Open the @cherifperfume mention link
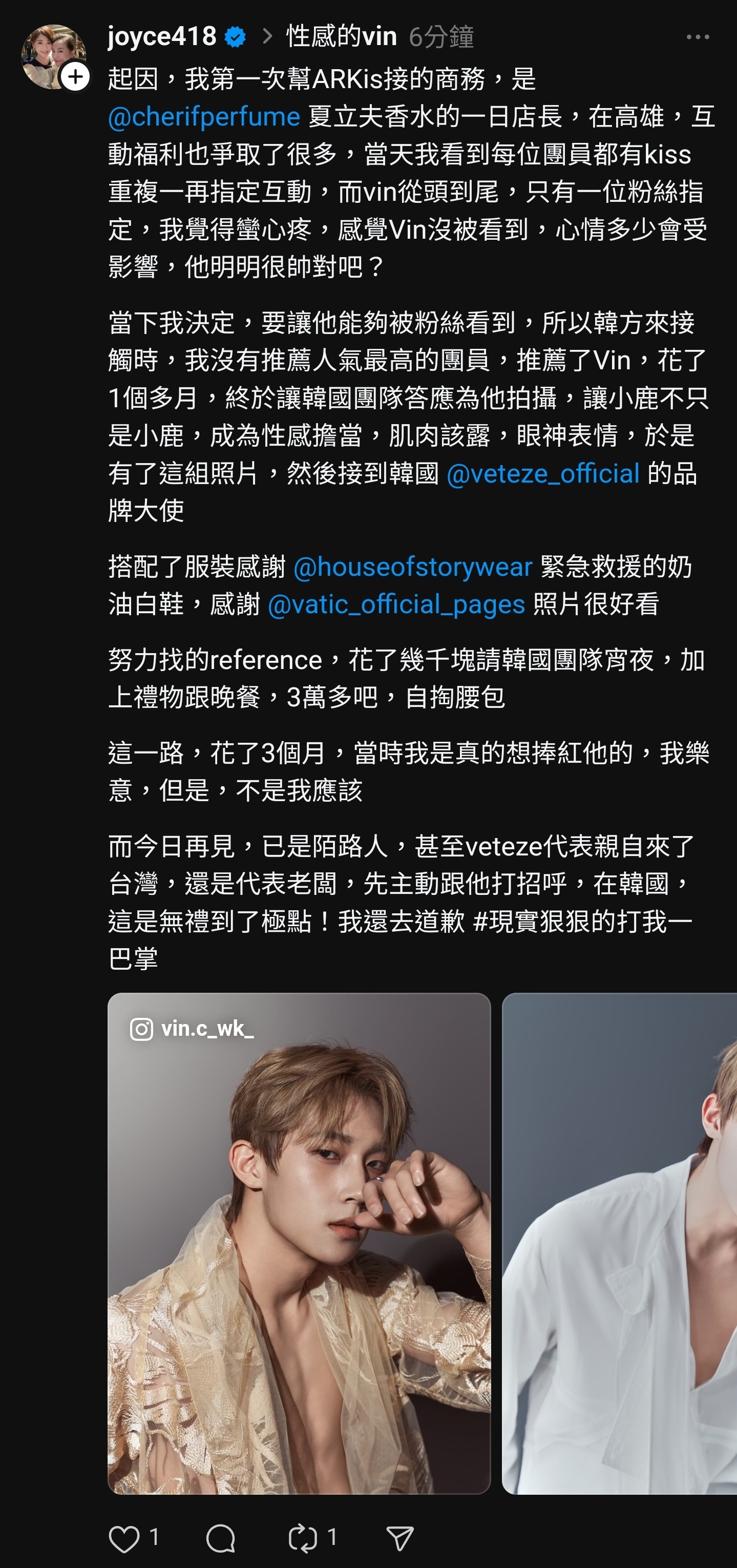Image resolution: width=737 pixels, height=1568 pixels. coord(204,116)
